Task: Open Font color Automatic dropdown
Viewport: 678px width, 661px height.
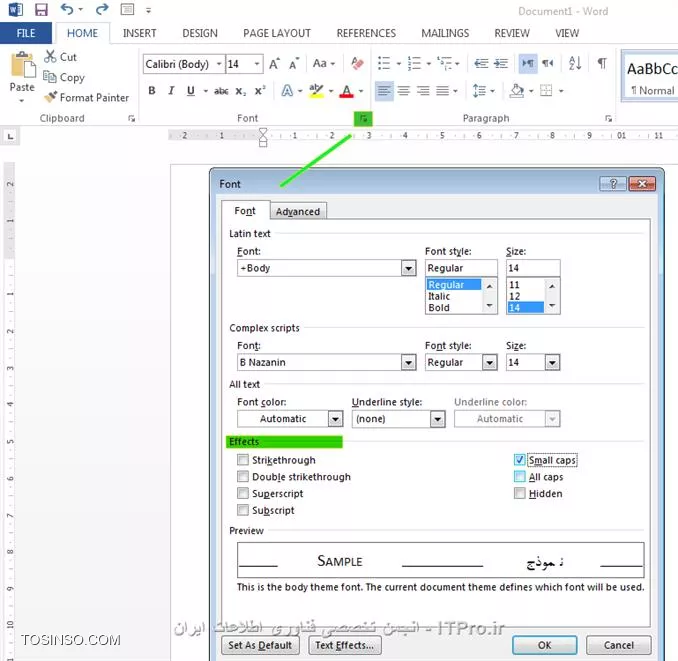Action: (335, 418)
